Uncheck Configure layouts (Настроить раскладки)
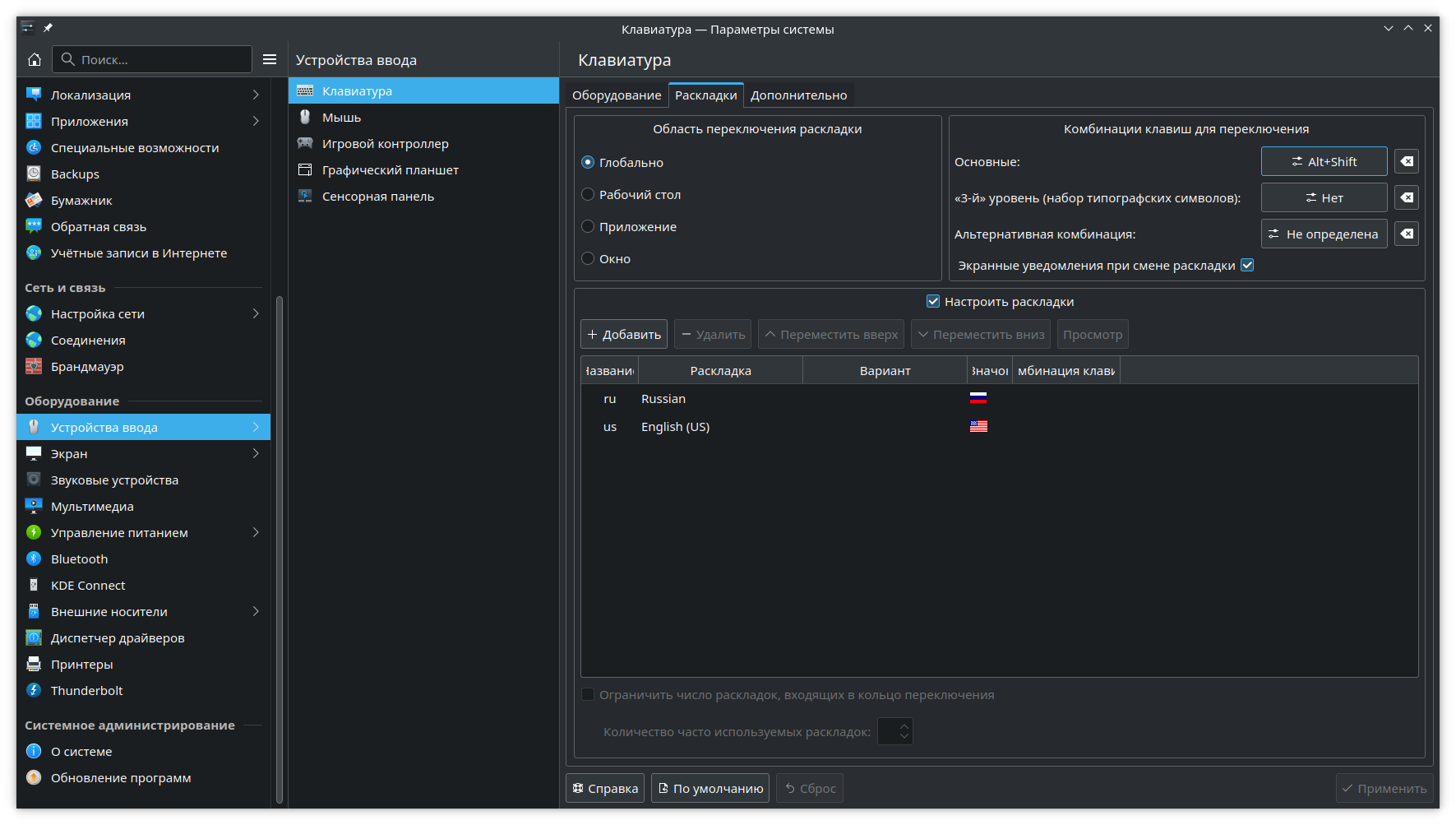The width and height of the screenshot is (1456, 825). click(933, 301)
